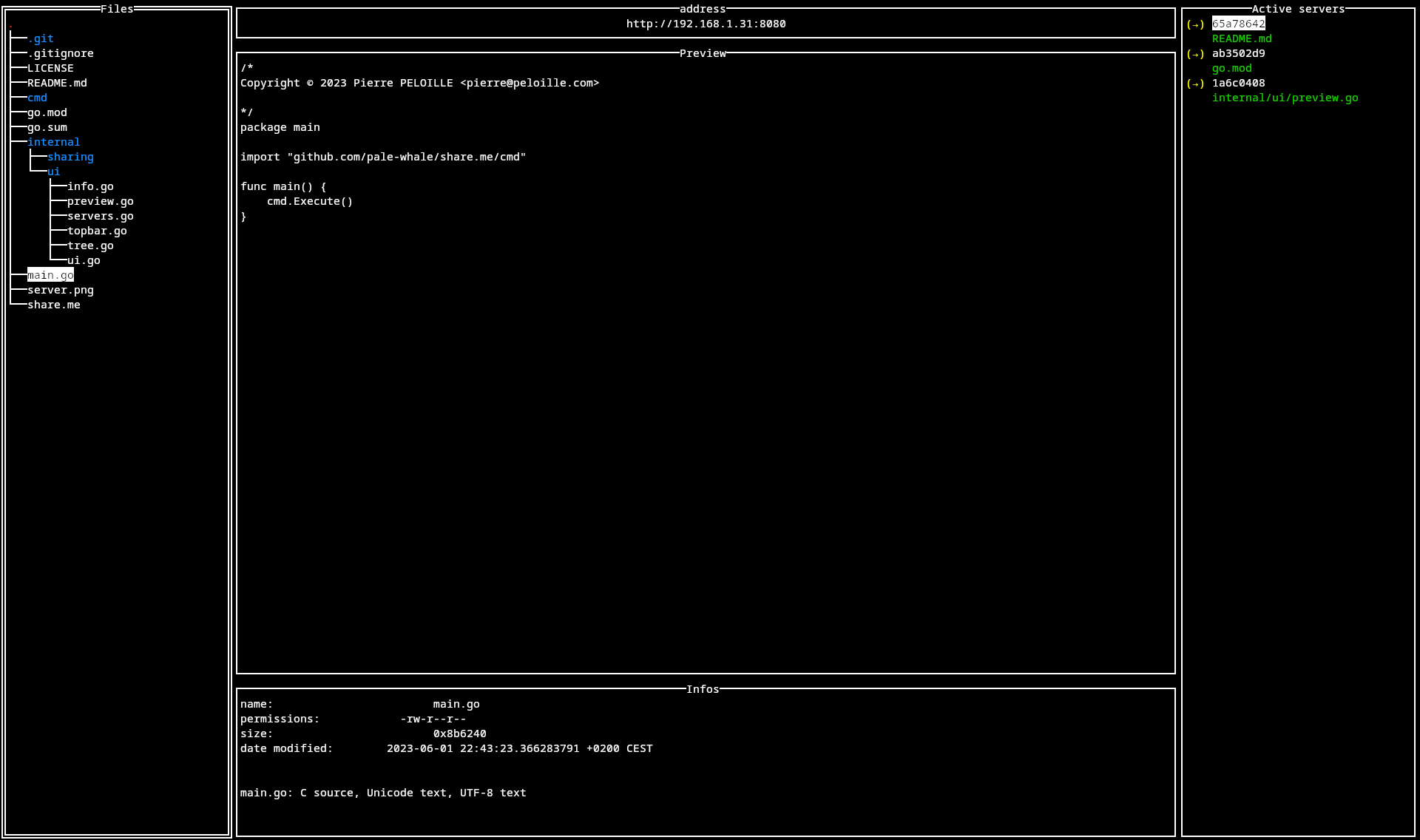The image size is (1420, 840).
Task: Select active server 65a78642
Action: tap(1238, 24)
